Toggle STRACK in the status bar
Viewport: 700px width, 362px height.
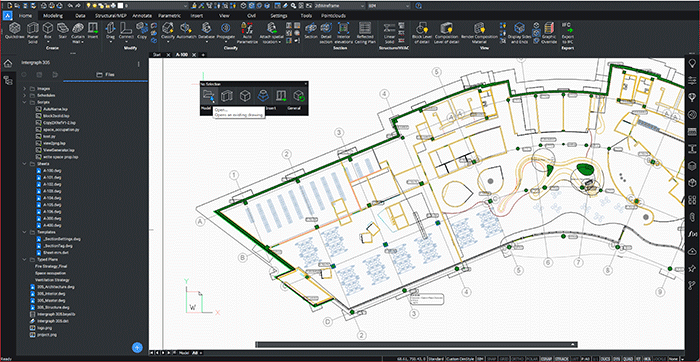coord(562,359)
